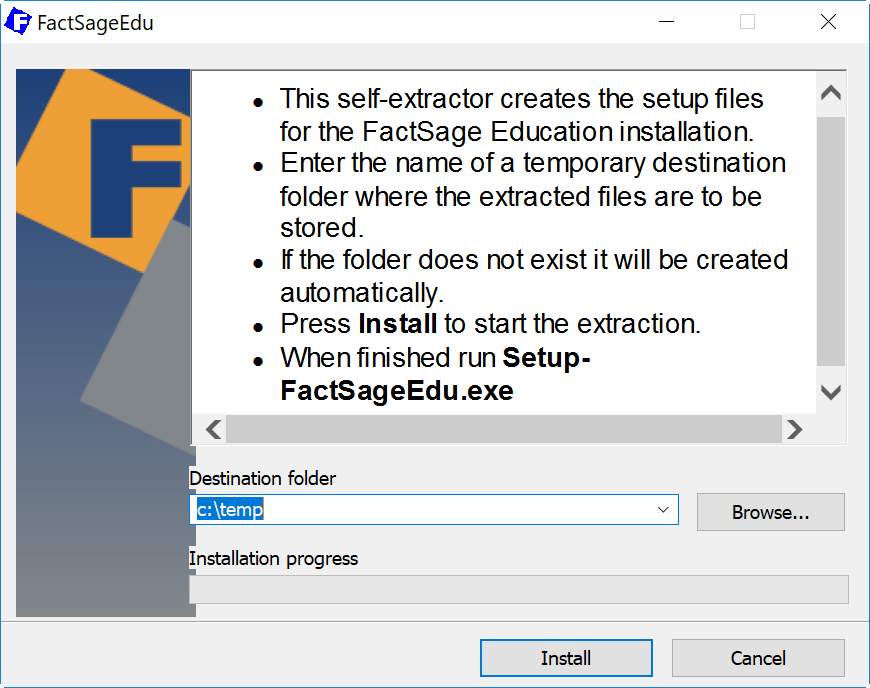
Task: Click the FactSageEdu window title text
Action: coord(95,23)
